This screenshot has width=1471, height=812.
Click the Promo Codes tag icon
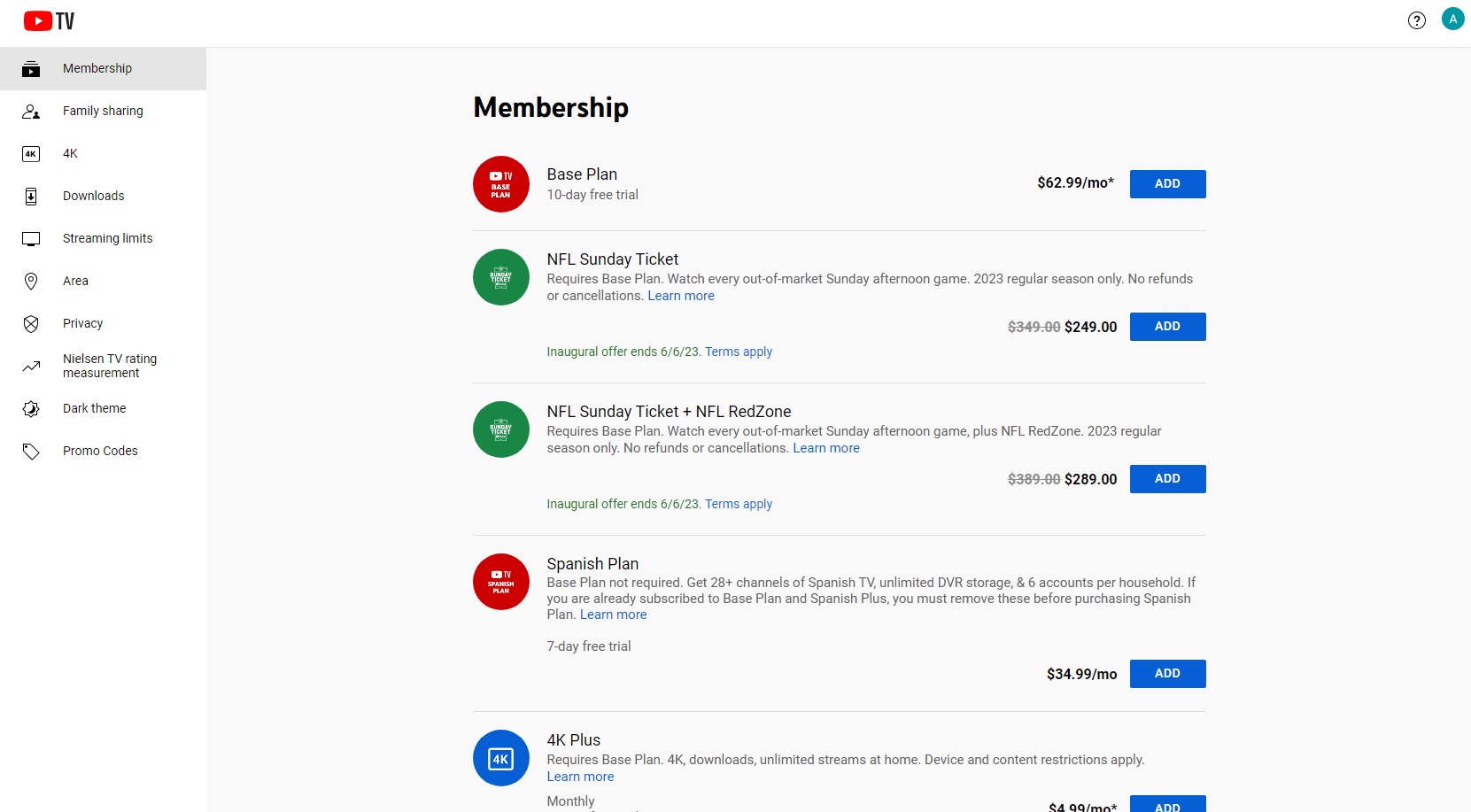(31, 452)
